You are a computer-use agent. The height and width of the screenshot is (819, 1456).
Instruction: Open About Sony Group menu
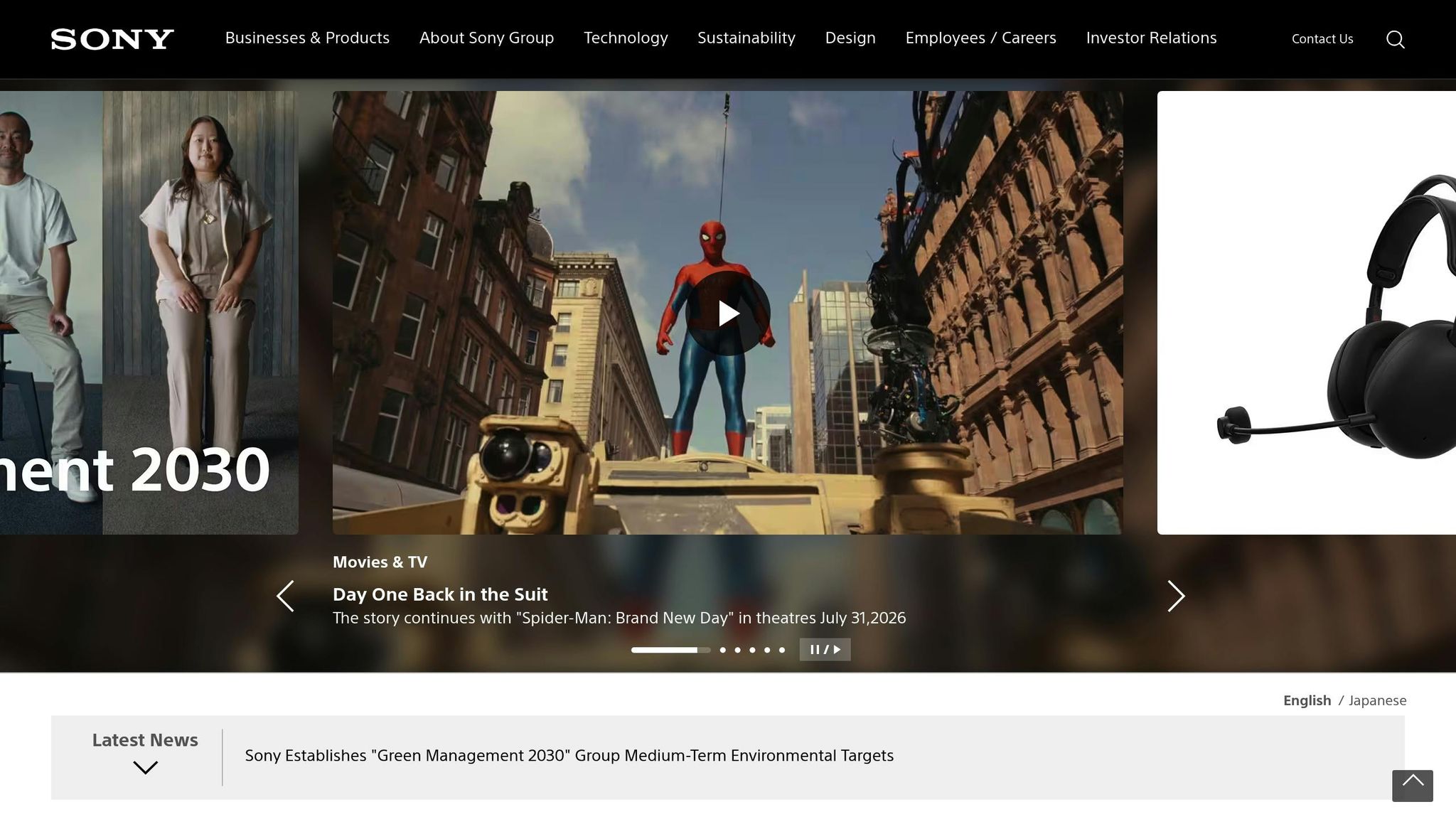486,38
